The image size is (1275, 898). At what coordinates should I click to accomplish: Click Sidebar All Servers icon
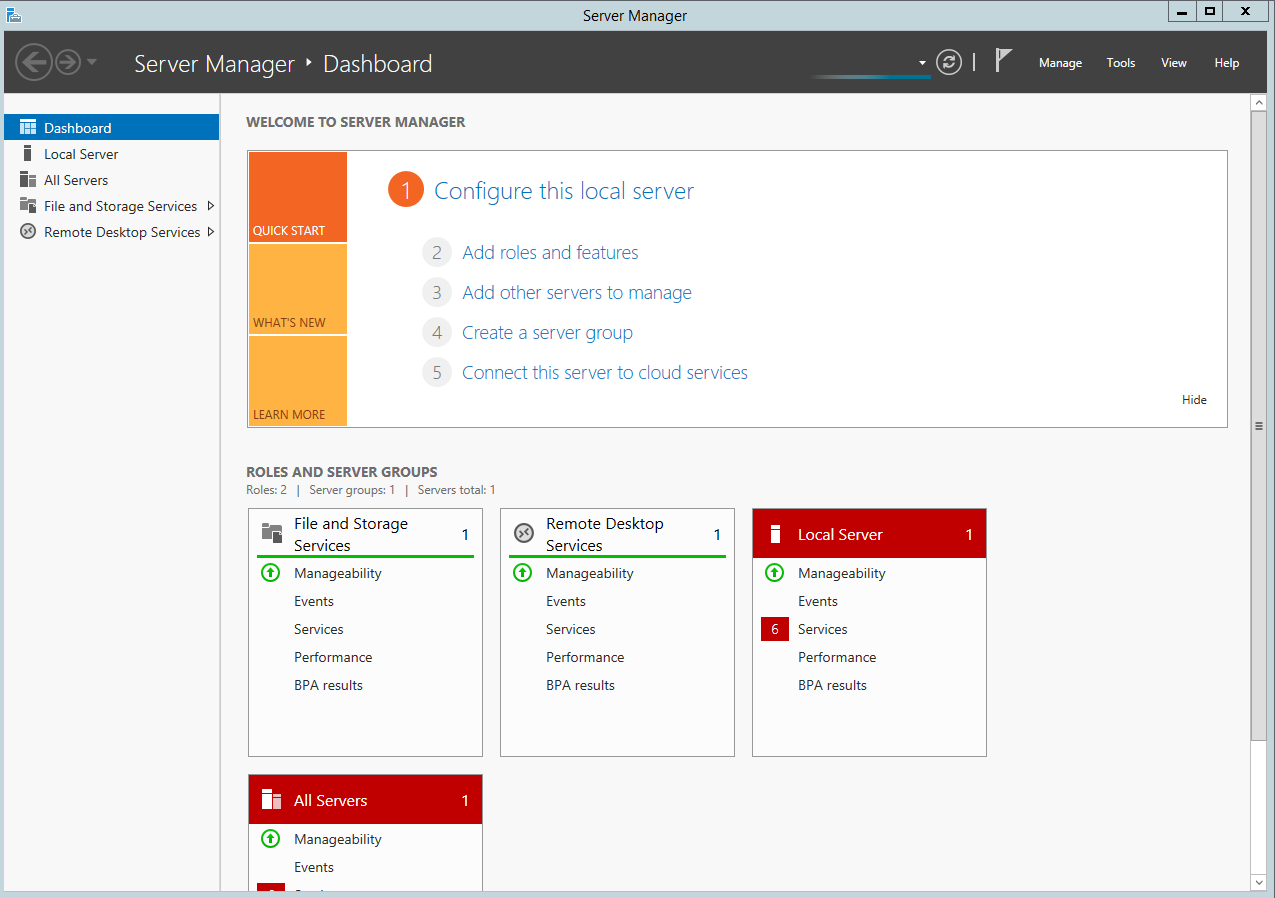tap(28, 180)
